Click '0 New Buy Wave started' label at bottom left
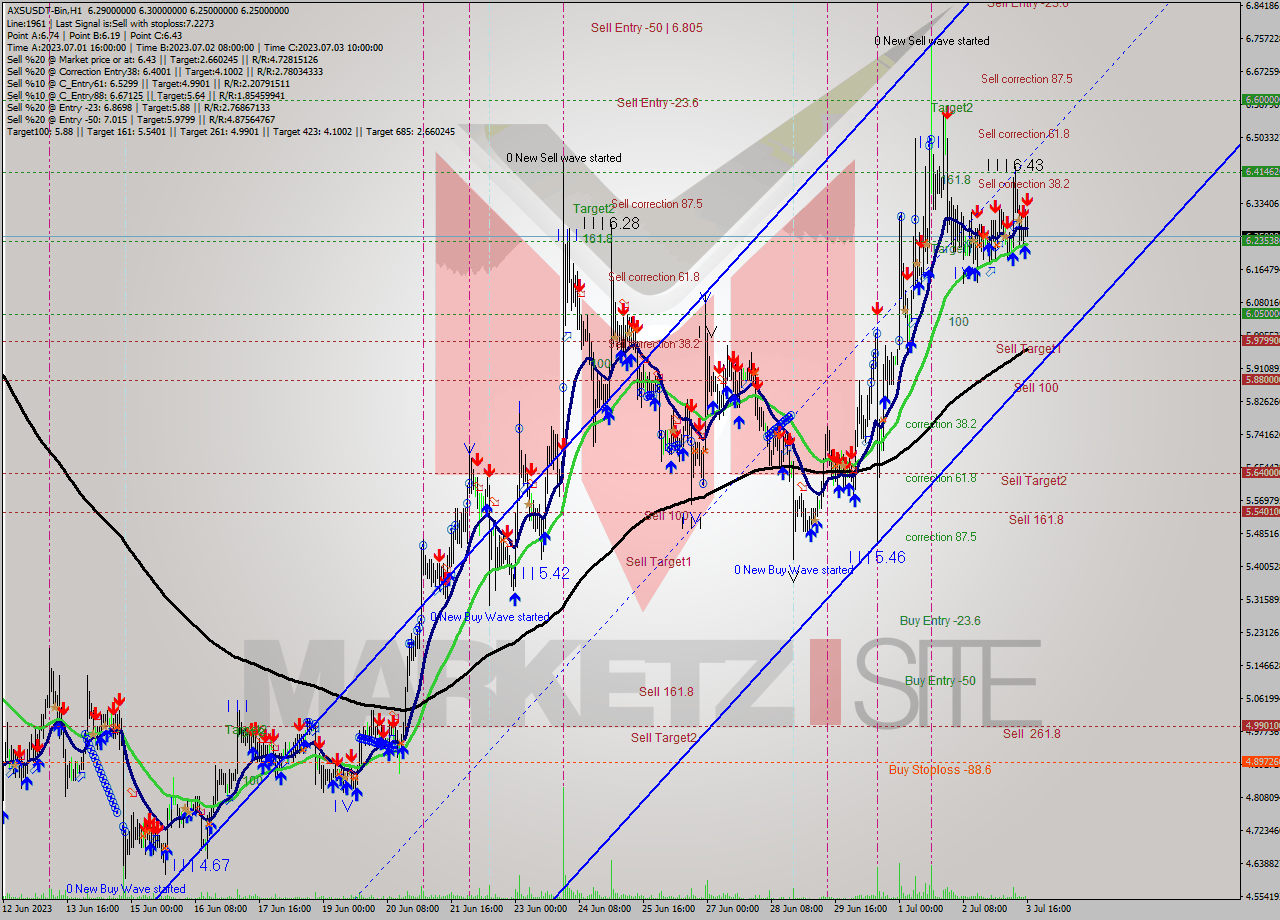Viewport: 1280px width, 920px height. coord(126,889)
